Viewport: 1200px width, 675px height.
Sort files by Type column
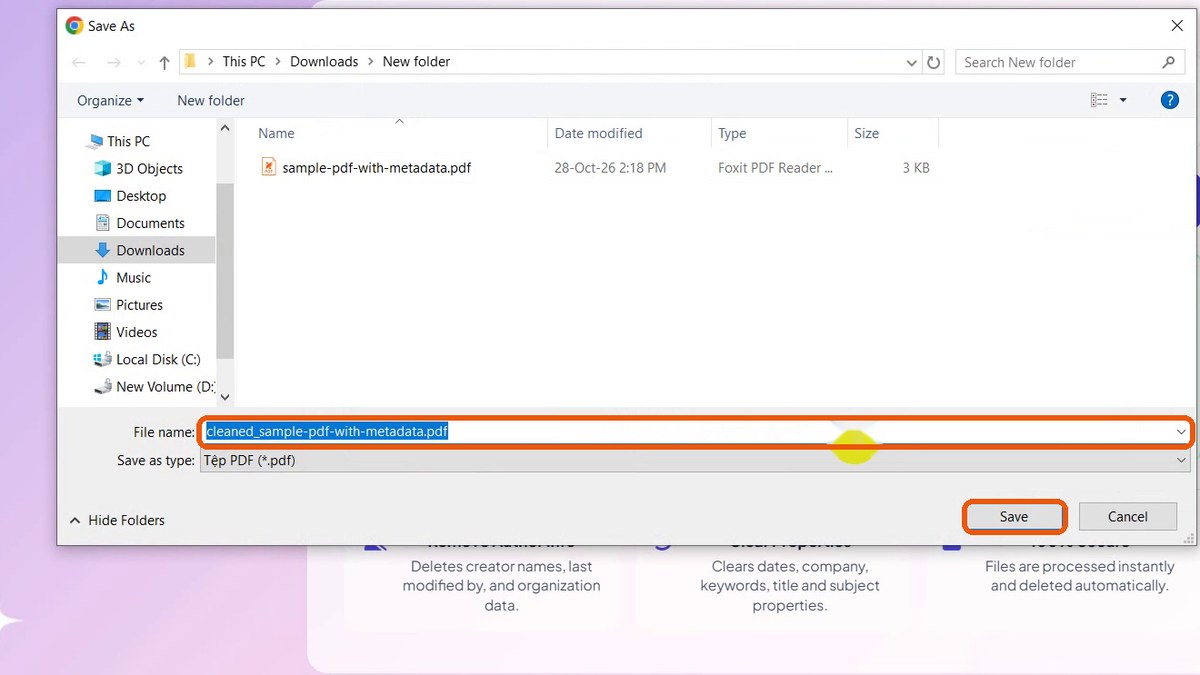pyautogui.click(x=732, y=133)
